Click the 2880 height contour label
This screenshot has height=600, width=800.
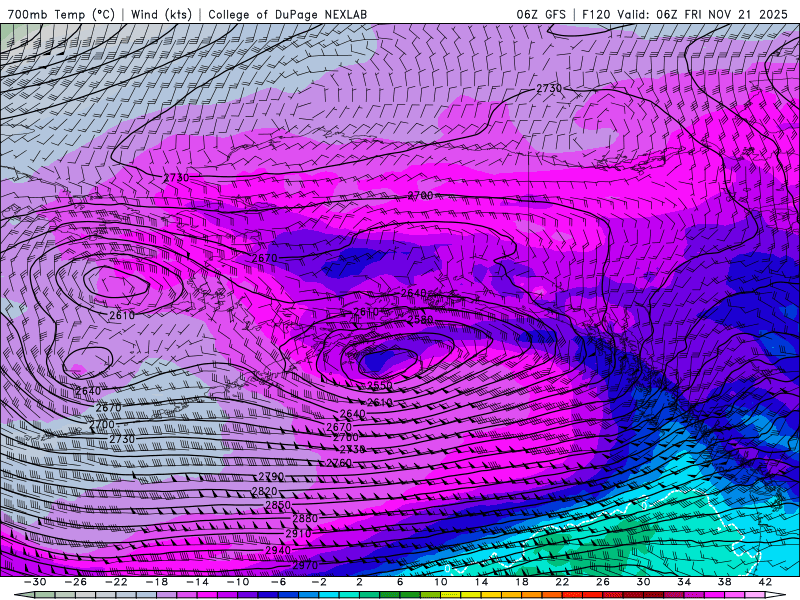(x=305, y=518)
